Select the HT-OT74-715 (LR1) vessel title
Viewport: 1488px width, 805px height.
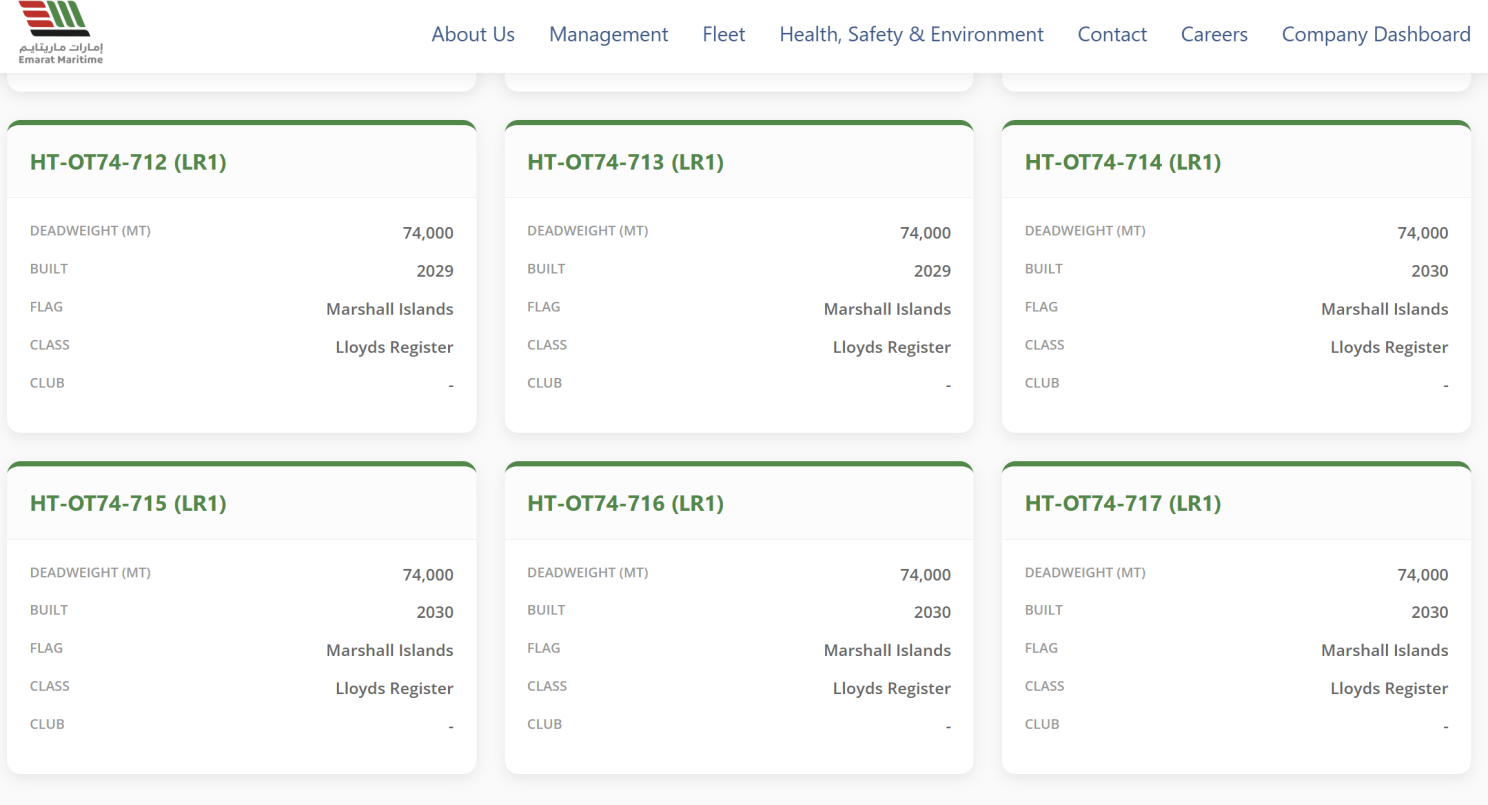[128, 503]
